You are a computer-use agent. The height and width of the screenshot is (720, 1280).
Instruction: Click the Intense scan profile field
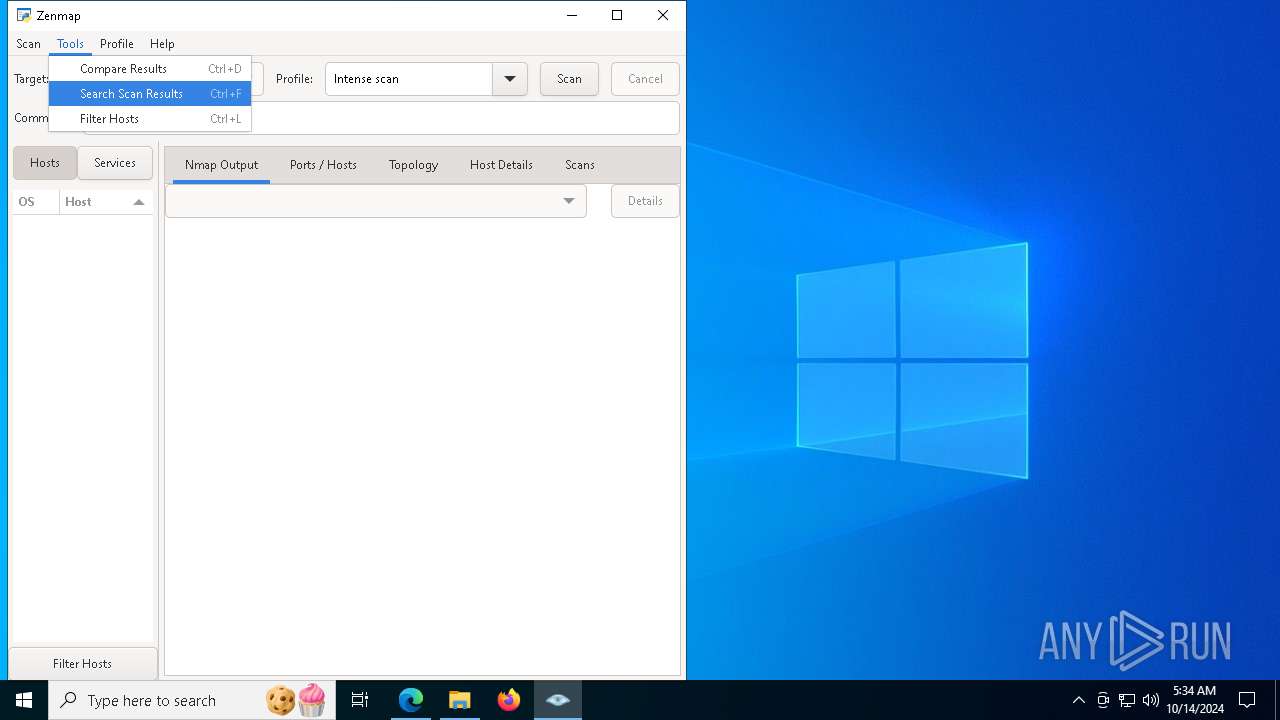tap(409, 79)
